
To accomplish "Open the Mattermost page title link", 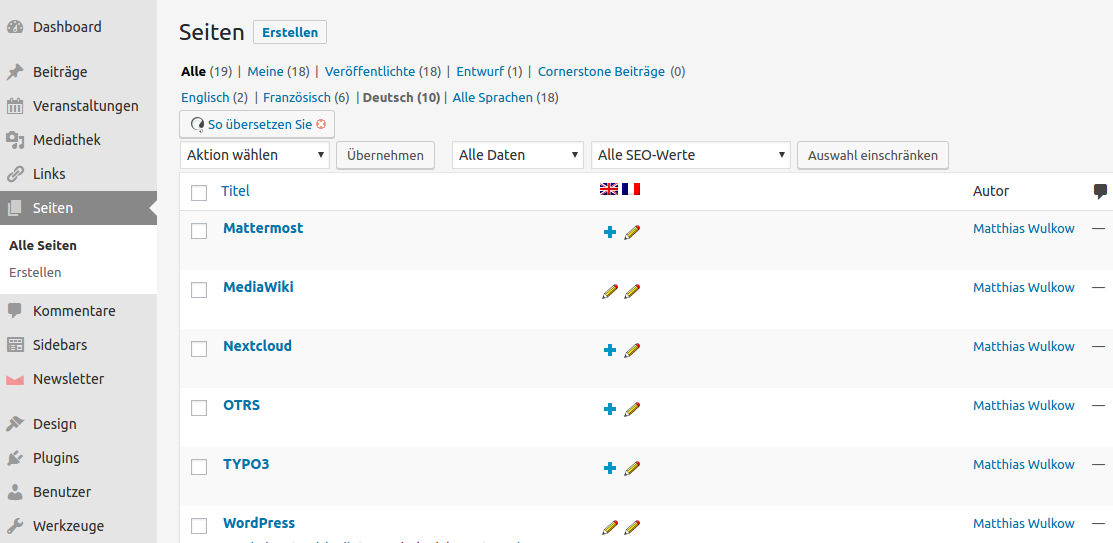I will pos(263,229).
